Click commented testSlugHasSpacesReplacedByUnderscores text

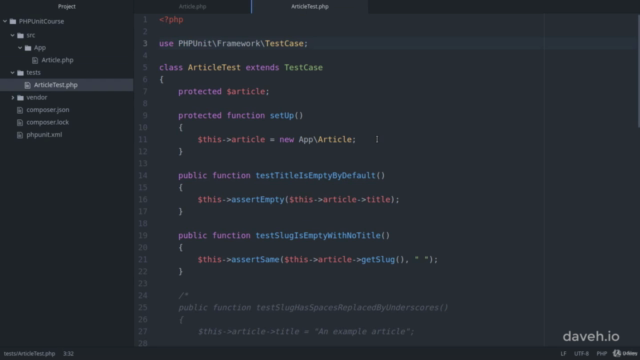tap(349, 308)
